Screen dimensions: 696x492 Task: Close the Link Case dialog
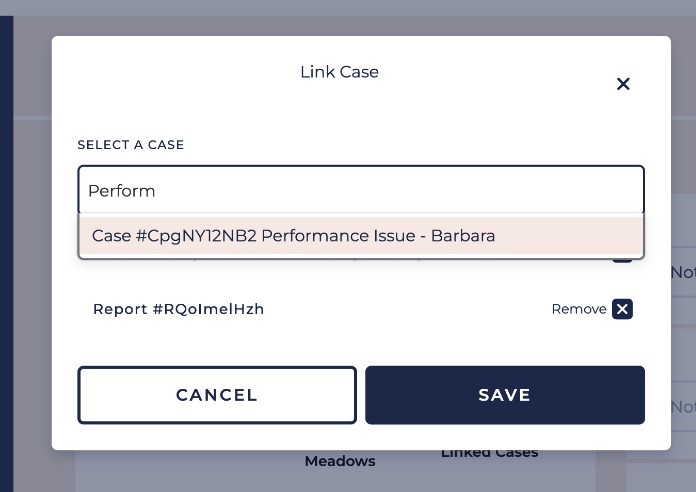[623, 84]
